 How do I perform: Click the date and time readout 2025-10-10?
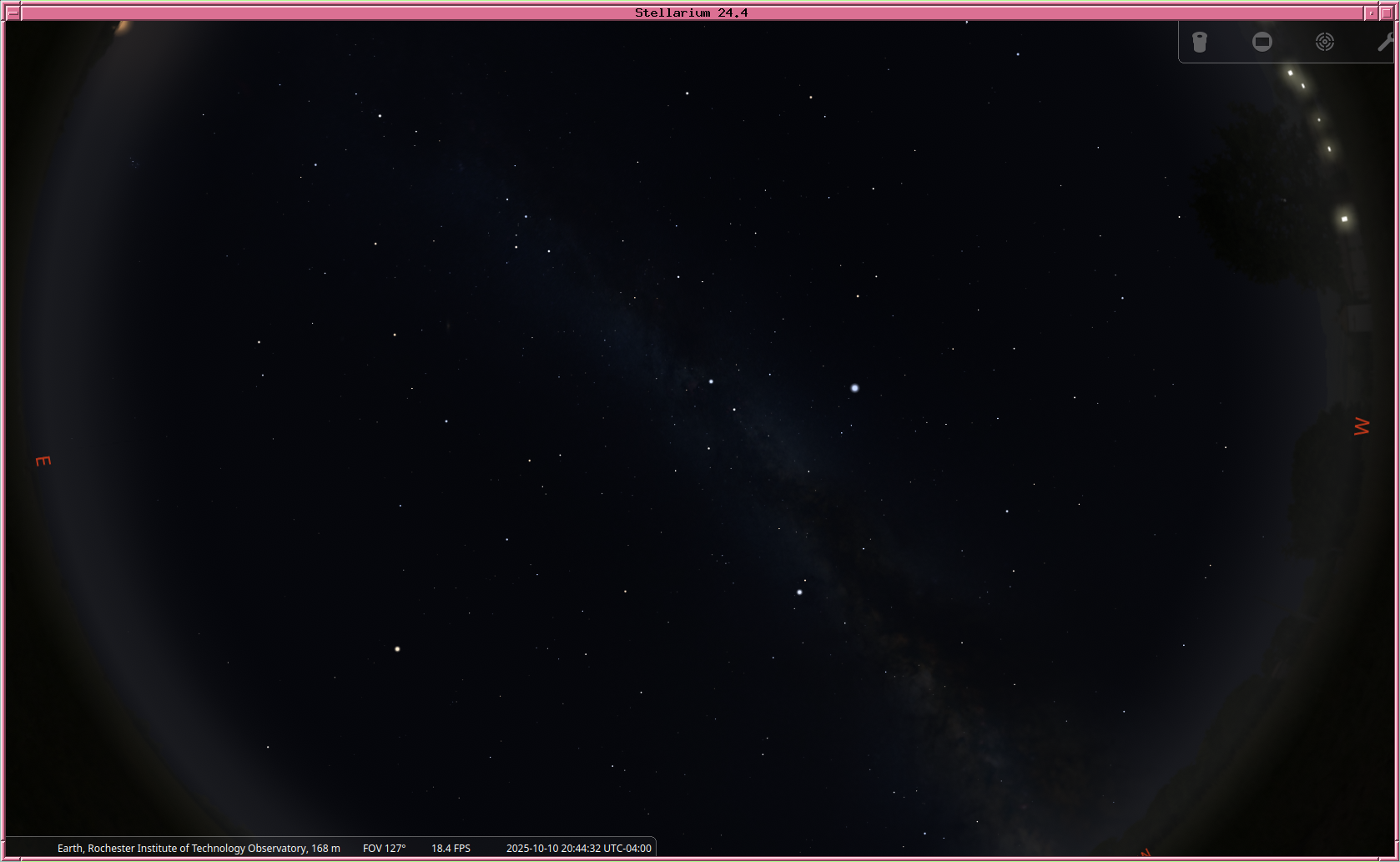click(x=578, y=848)
